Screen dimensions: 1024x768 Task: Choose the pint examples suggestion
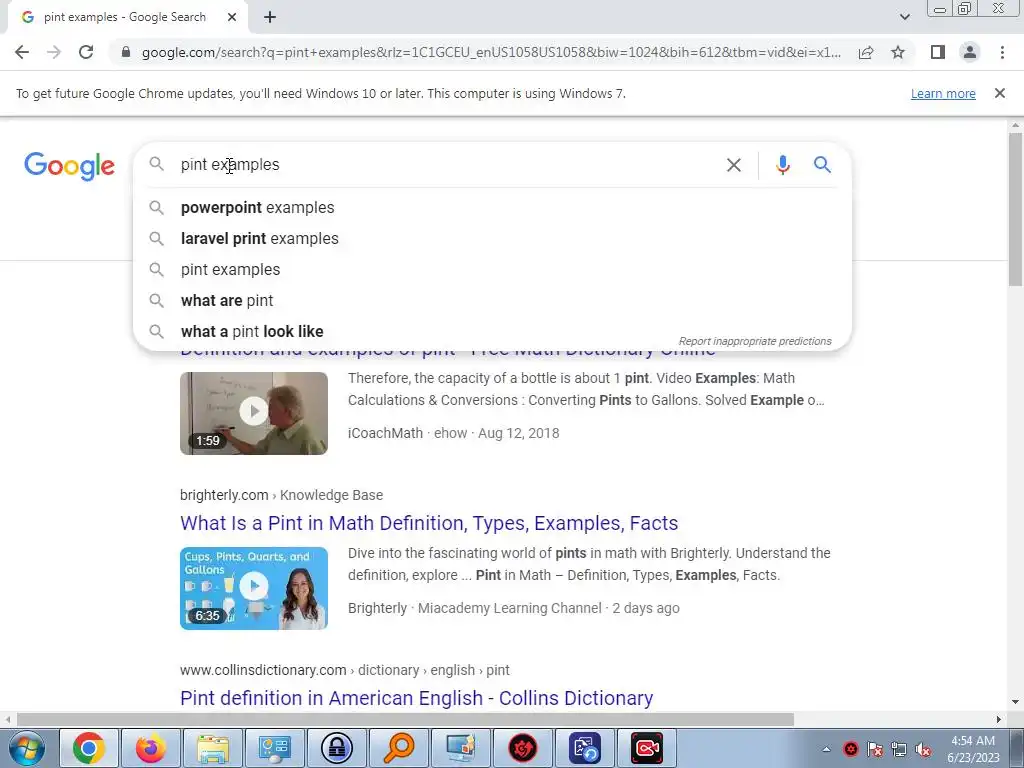click(x=492, y=270)
